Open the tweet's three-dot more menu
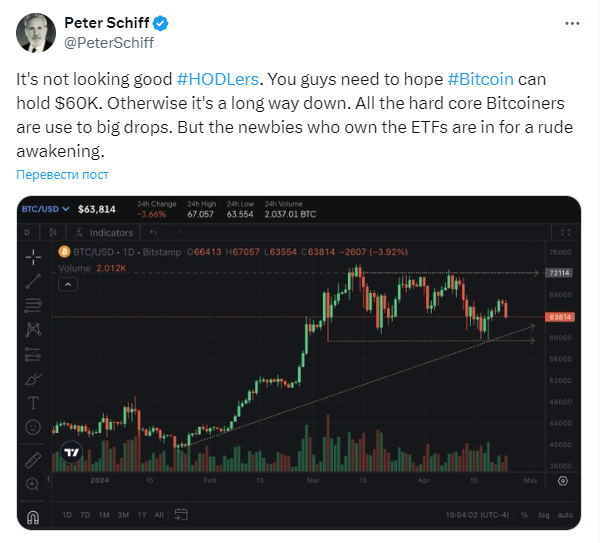The image size is (601, 543). pos(569,22)
